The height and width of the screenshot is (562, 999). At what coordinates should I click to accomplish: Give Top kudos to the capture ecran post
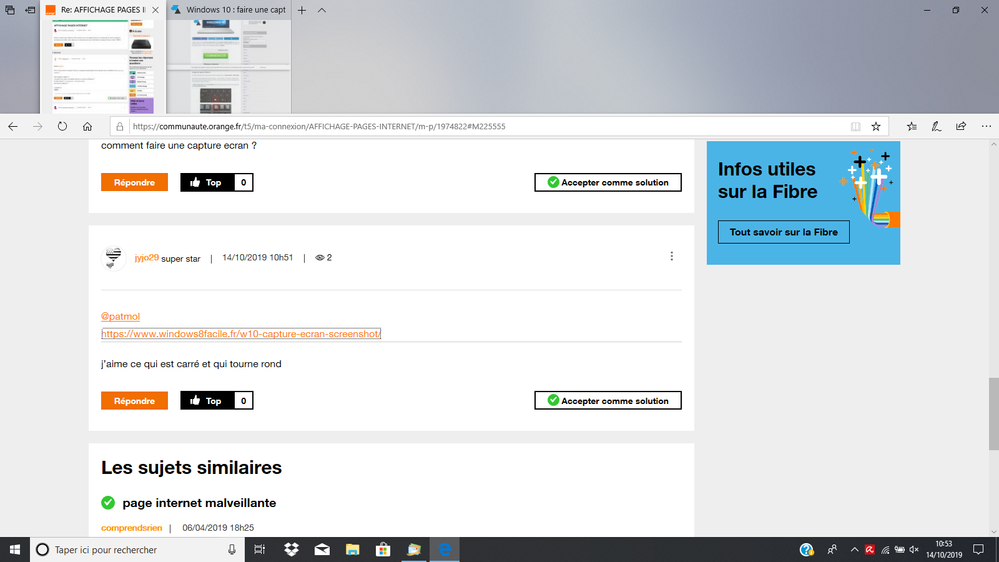(x=207, y=182)
